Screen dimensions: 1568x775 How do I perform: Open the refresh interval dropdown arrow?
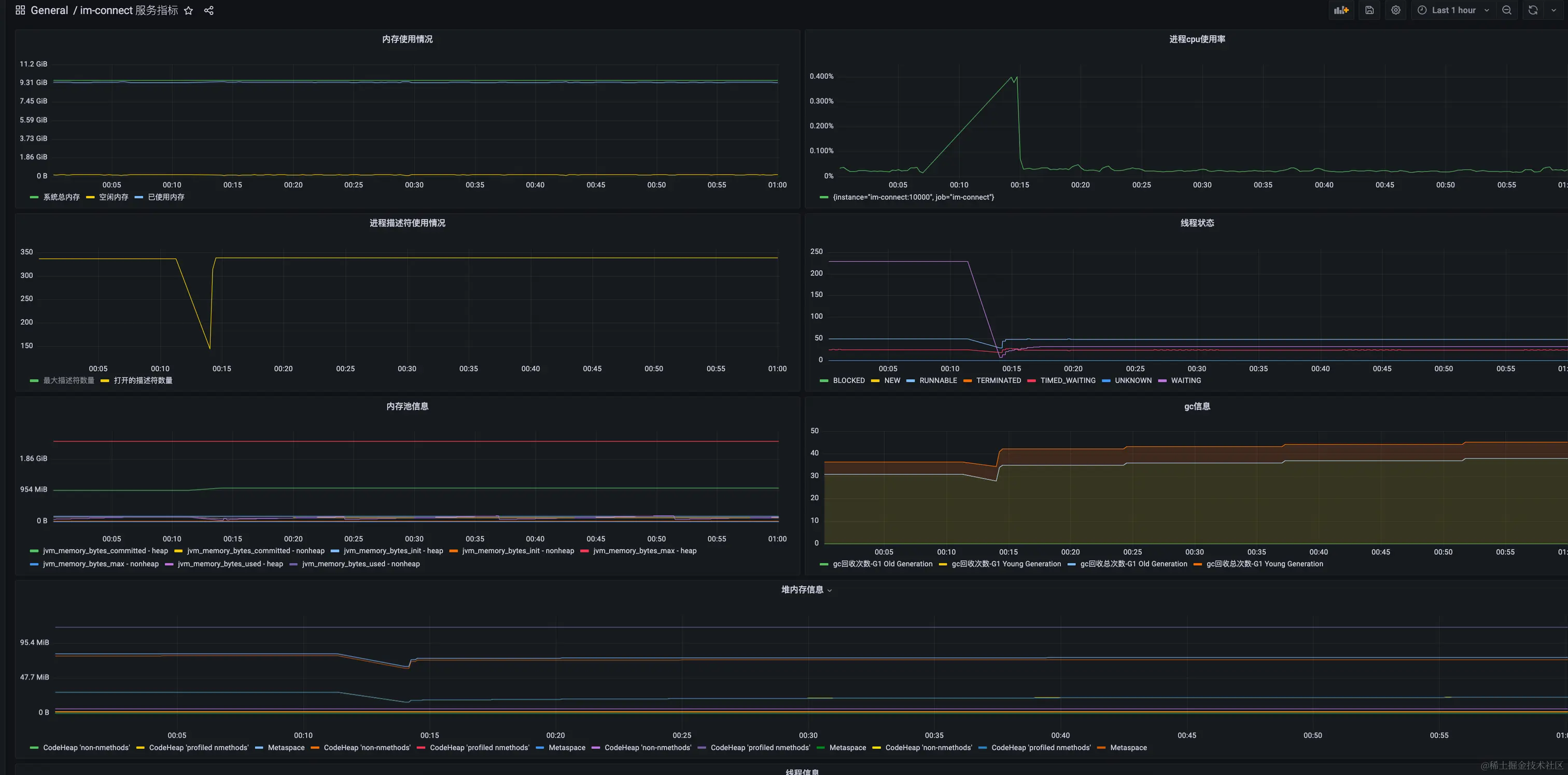[1553, 10]
